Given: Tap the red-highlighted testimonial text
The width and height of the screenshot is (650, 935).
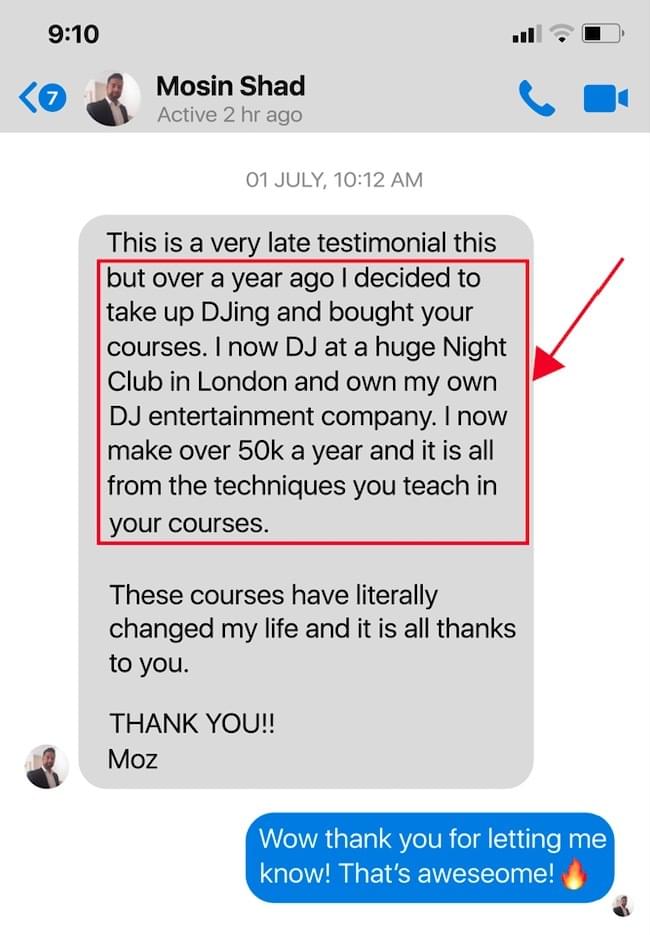Looking at the screenshot, I should point(312,401).
